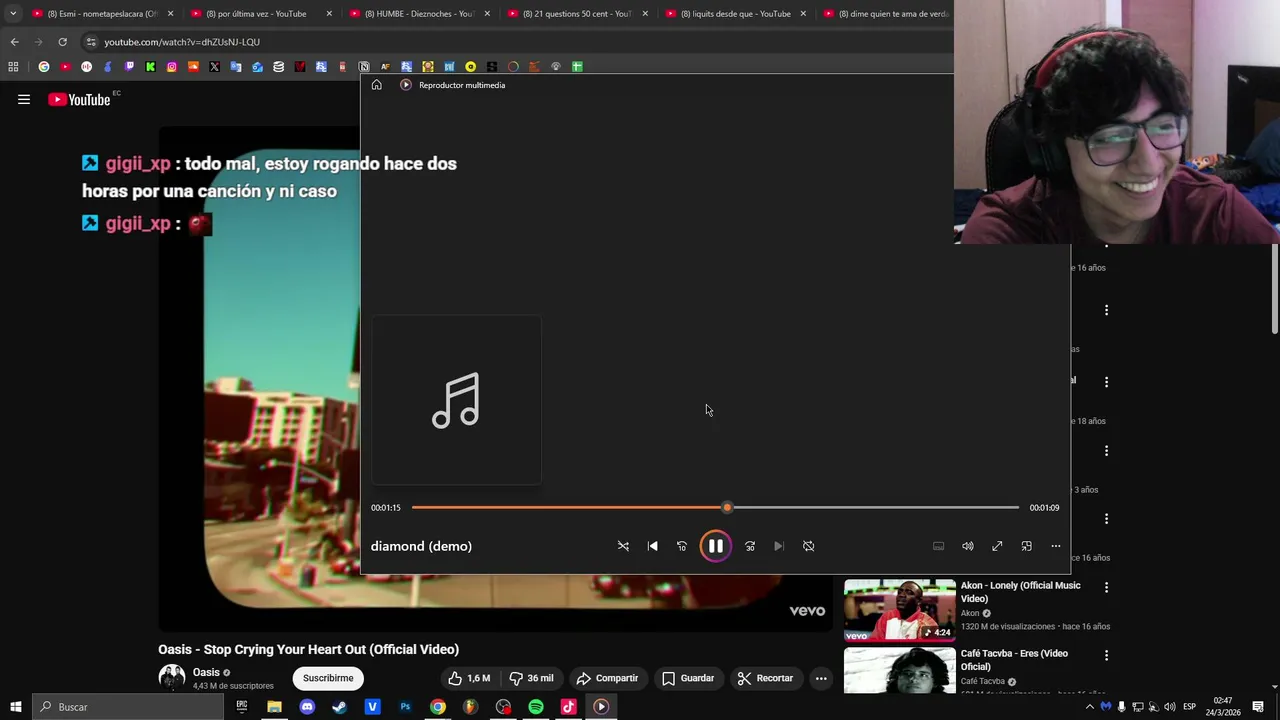The image size is (1280, 720).
Task: Toggle shuffle in media player
Action: 623,546
